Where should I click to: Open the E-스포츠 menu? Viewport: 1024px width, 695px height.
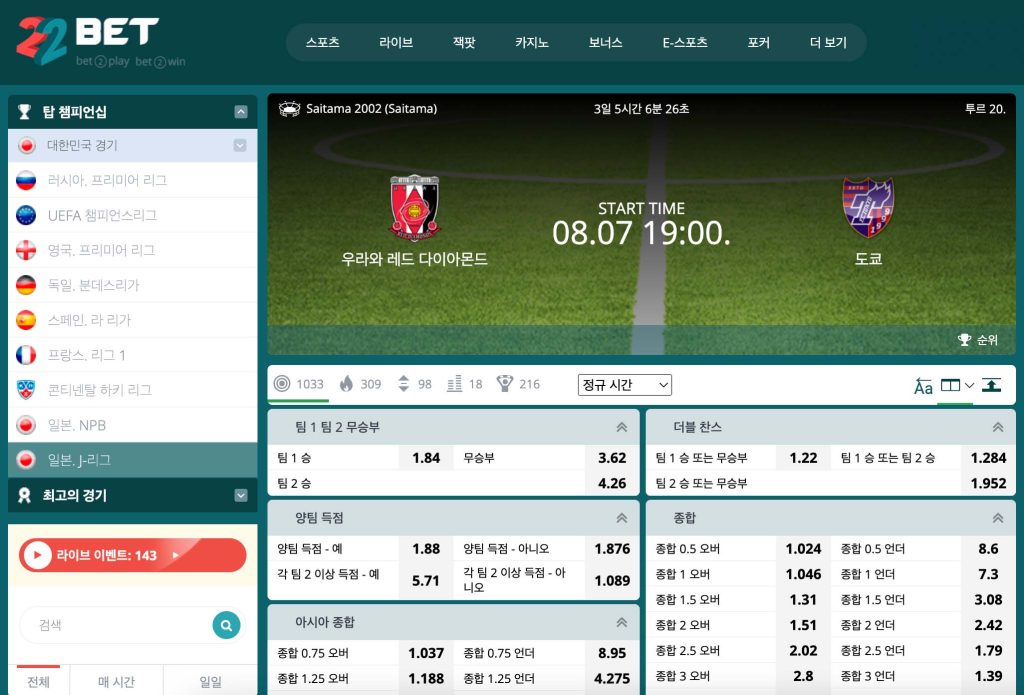tap(685, 42)
